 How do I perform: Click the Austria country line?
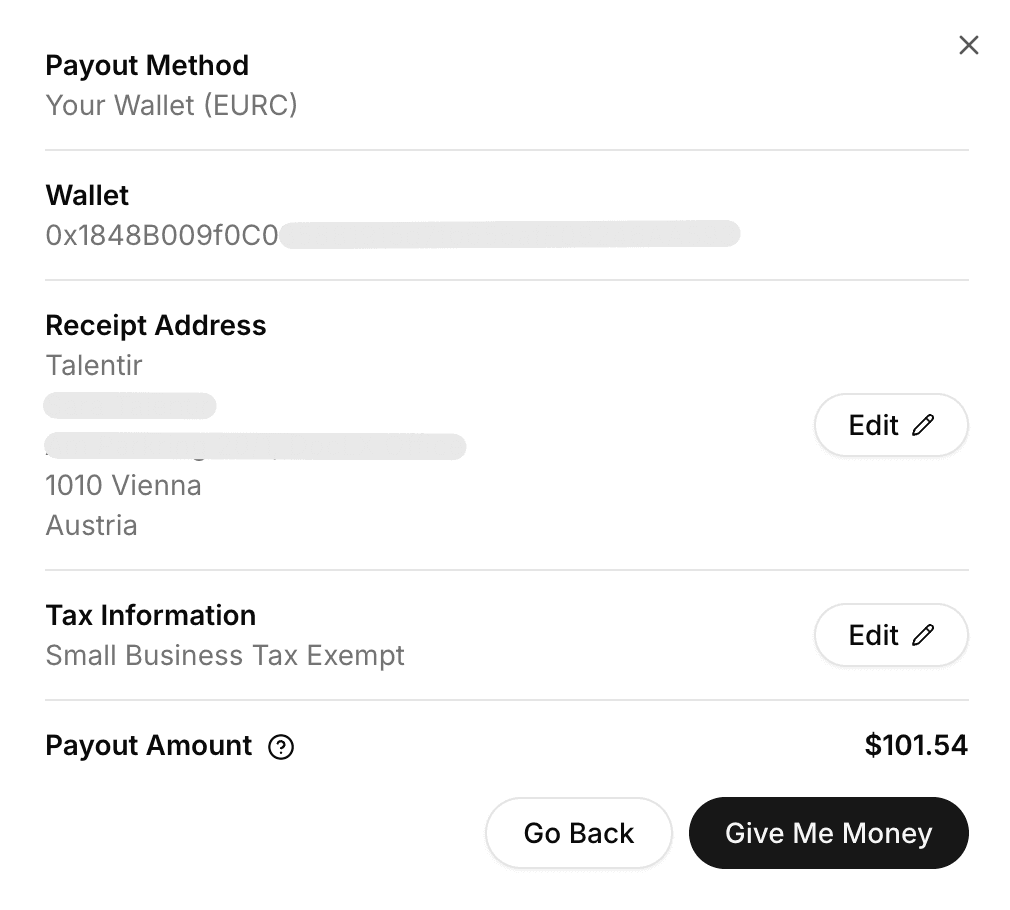[91, 525]
